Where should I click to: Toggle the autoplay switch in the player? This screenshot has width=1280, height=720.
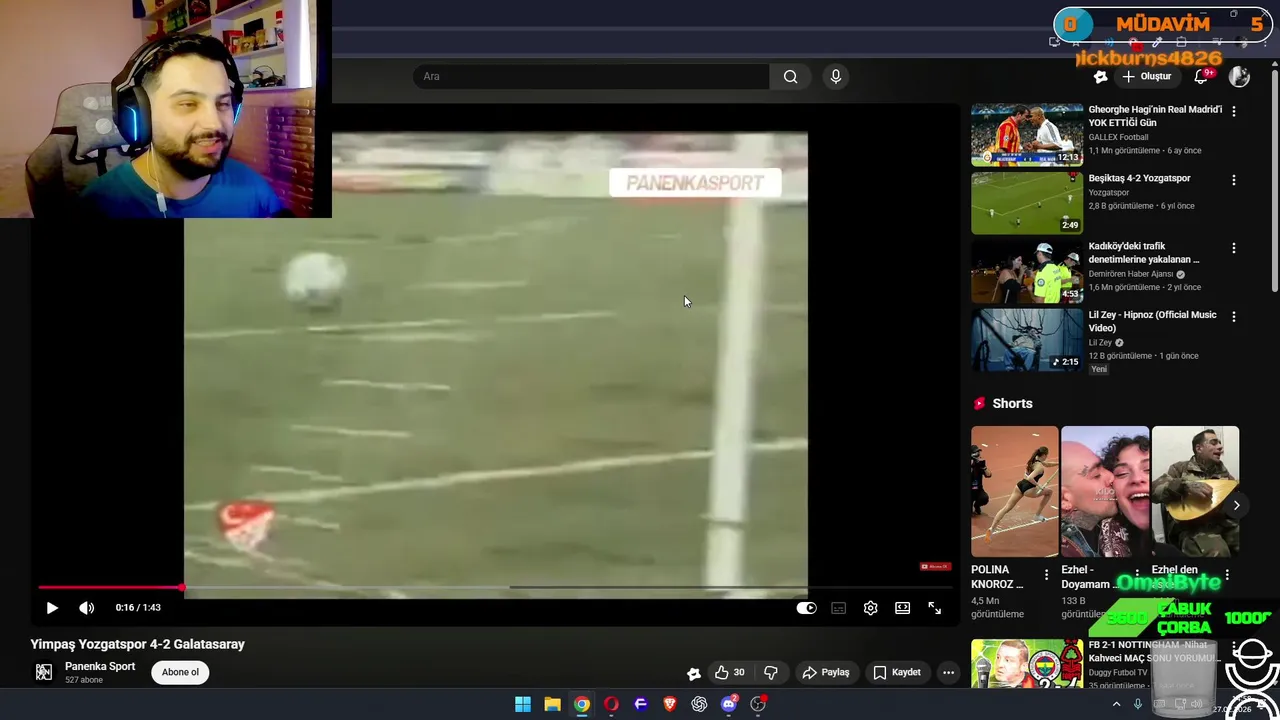coord(806,608)
